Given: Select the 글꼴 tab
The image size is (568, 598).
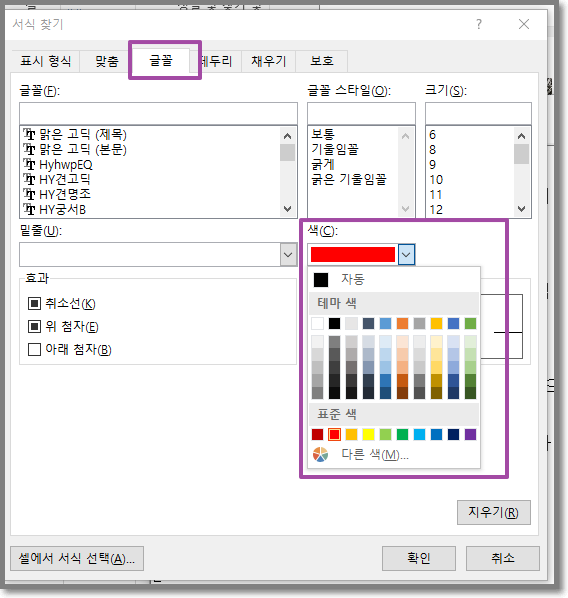Looking at the screenshot, I should 161,60.
